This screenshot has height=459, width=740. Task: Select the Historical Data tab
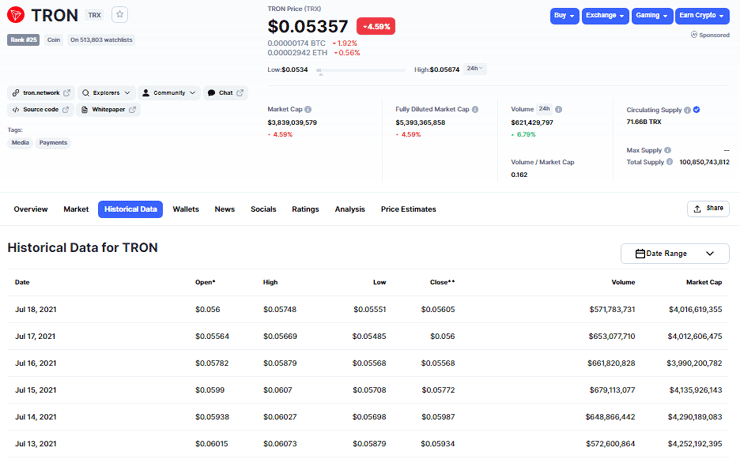point(130,209)
